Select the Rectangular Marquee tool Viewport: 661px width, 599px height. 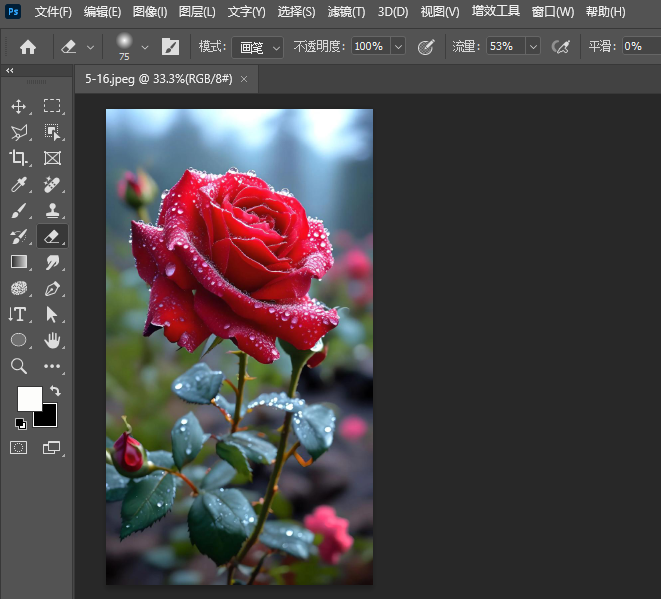pyautogui.click(x=52, y=106)
